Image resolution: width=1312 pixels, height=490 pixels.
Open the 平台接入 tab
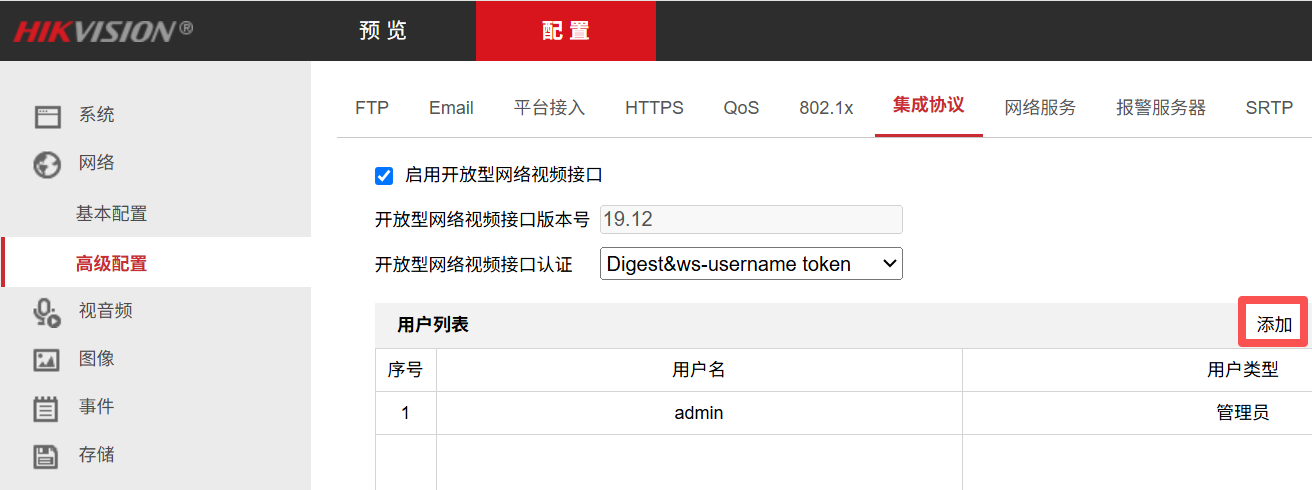pos(549,108)
